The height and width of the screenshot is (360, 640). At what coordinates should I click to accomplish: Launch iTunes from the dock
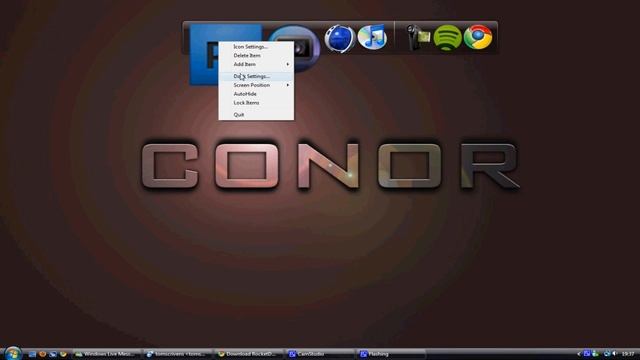372,37
